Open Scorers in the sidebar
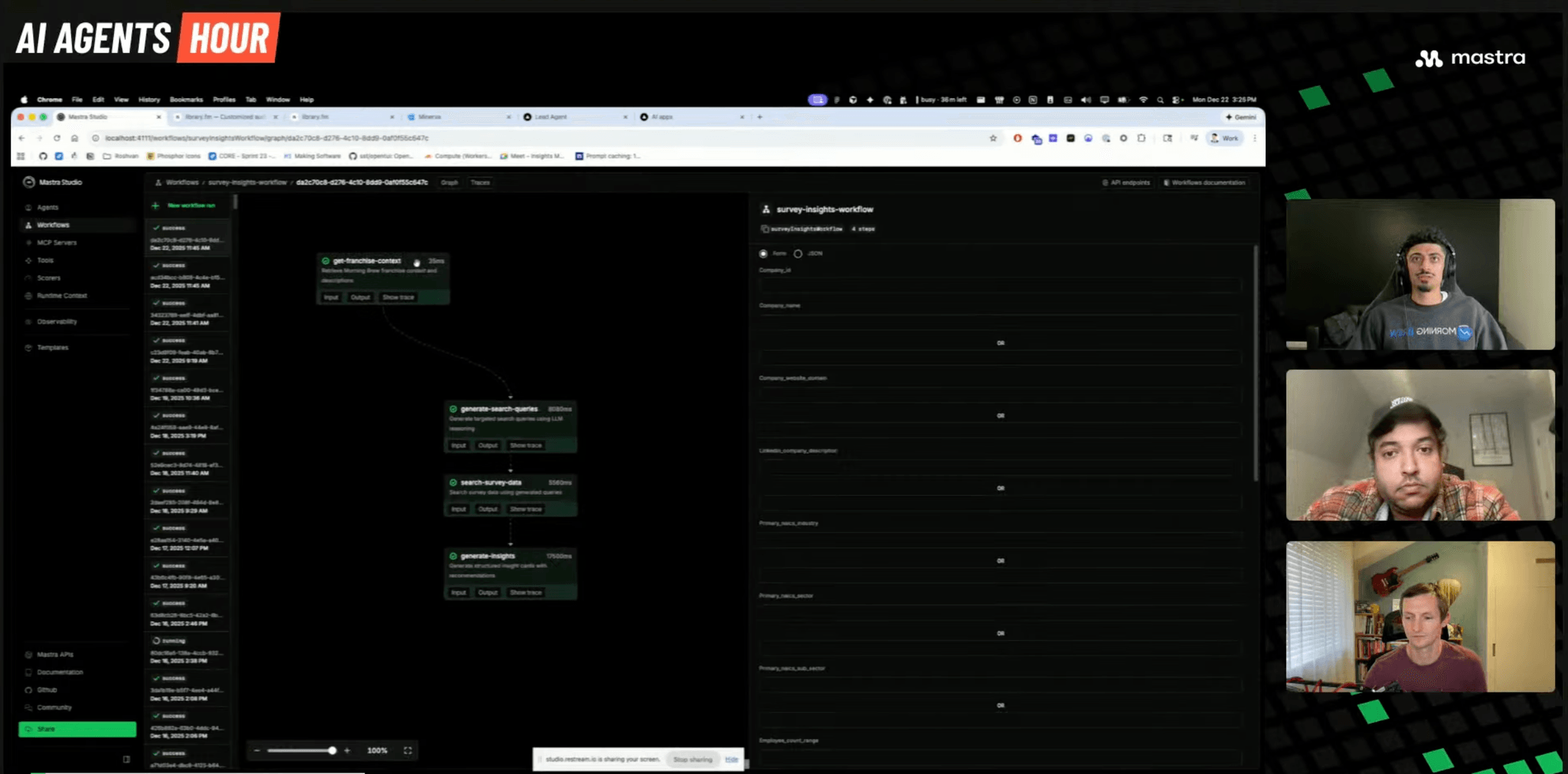 [48, 278]
